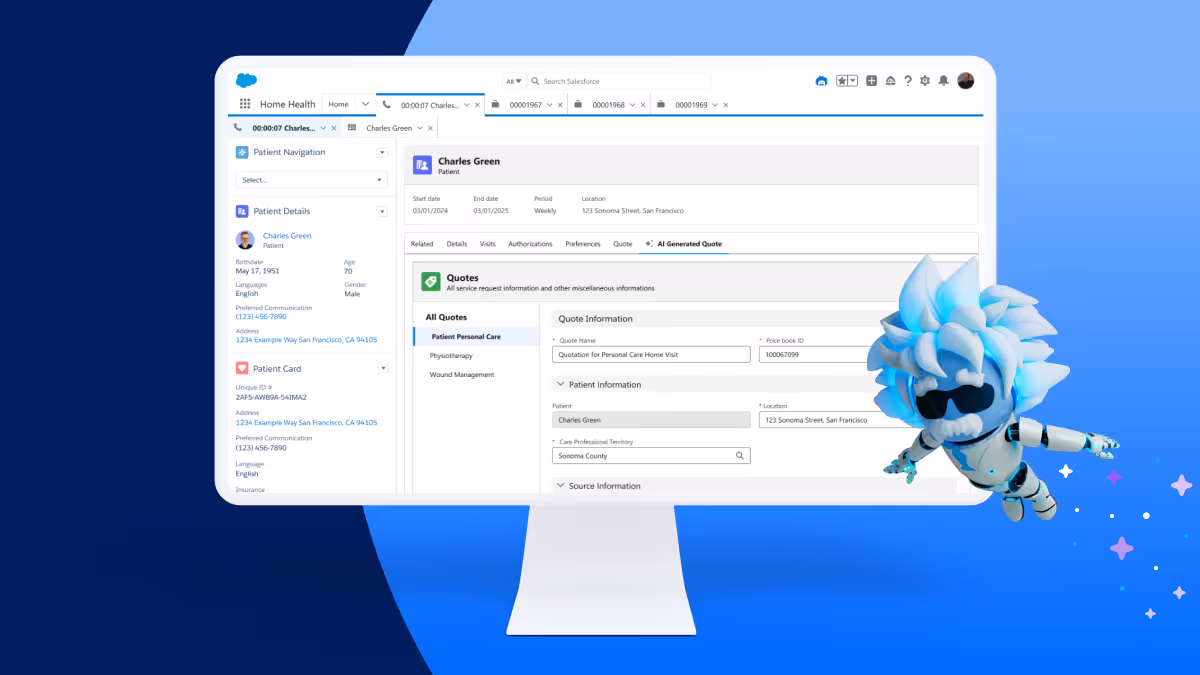Open address link in Patient Details
Screen dimensions: 1200x675
point(306,340)
